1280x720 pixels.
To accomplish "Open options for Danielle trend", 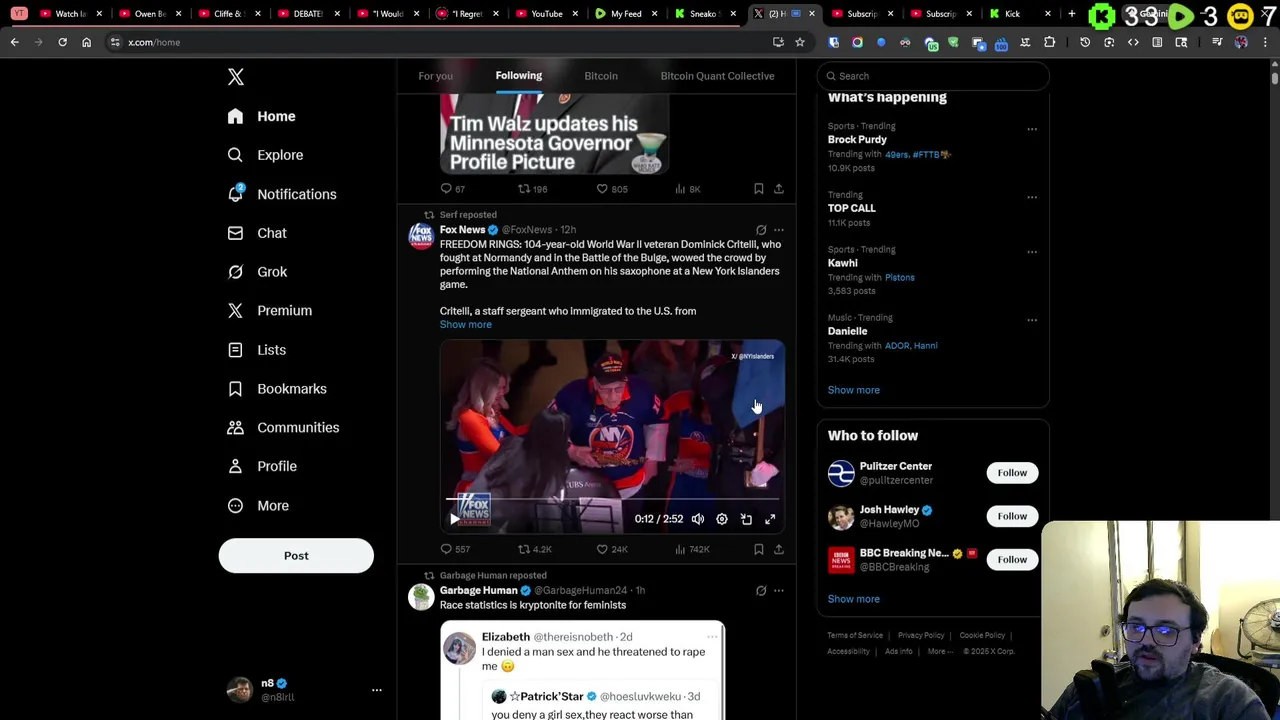I will coord(1032,320).
